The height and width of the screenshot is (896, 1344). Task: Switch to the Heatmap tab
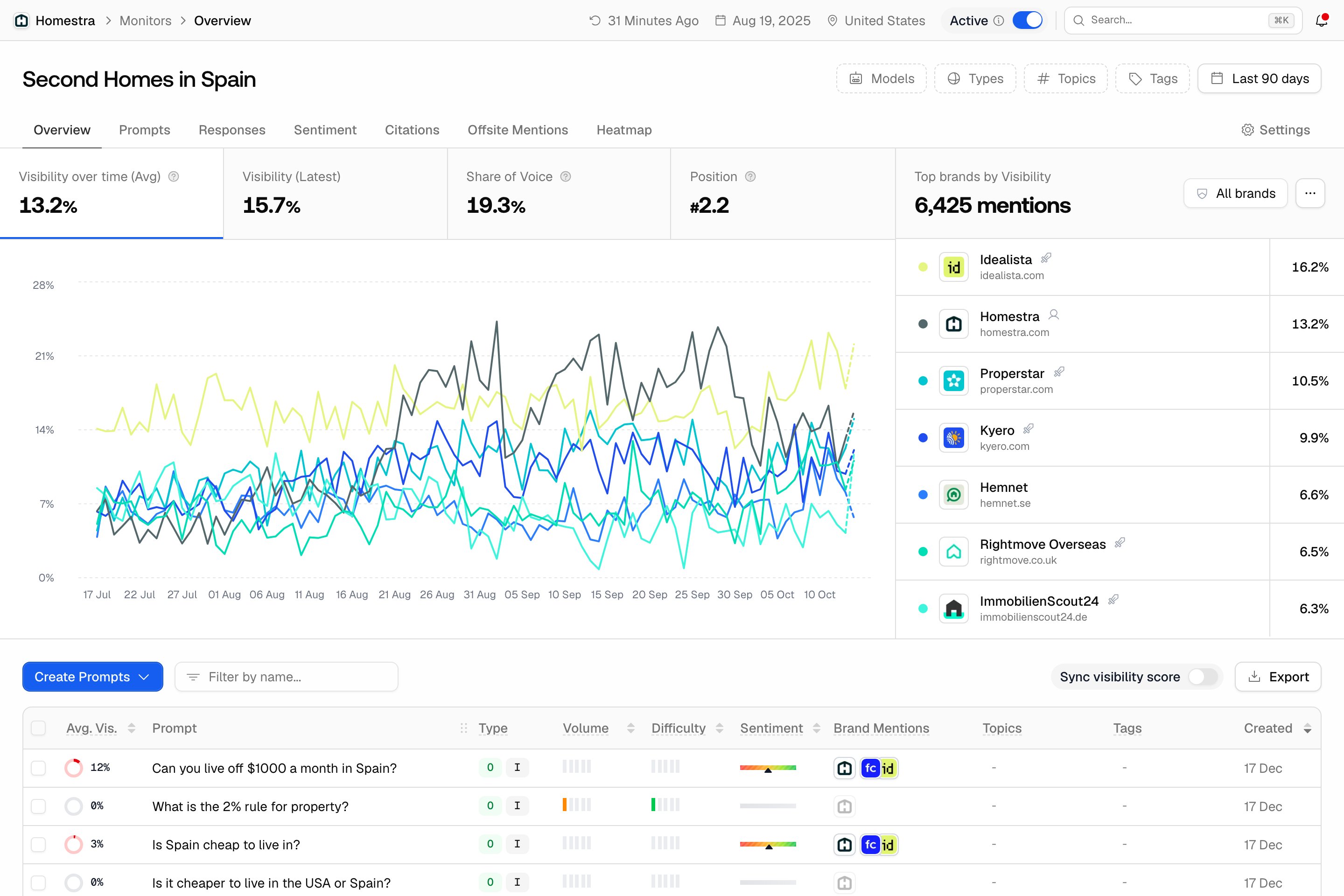tap(624, 130)
